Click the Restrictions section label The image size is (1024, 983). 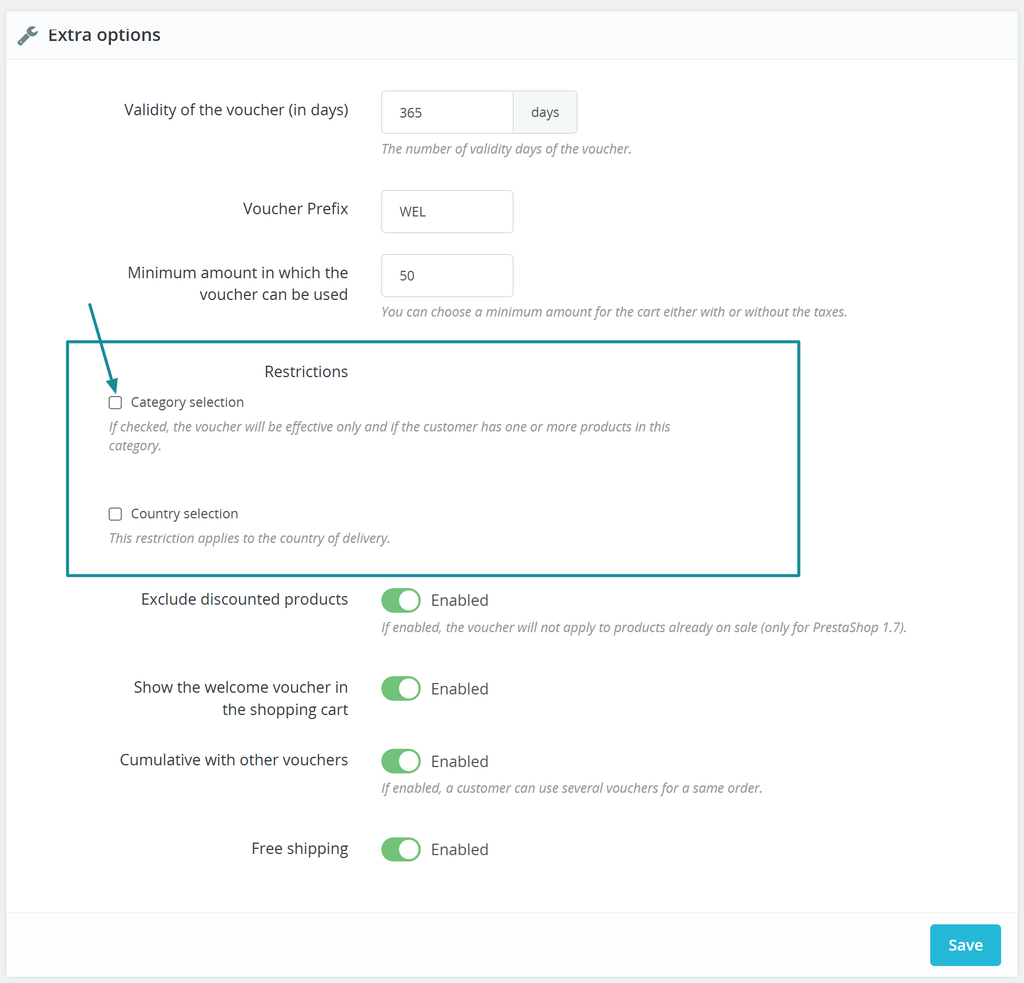306,372
